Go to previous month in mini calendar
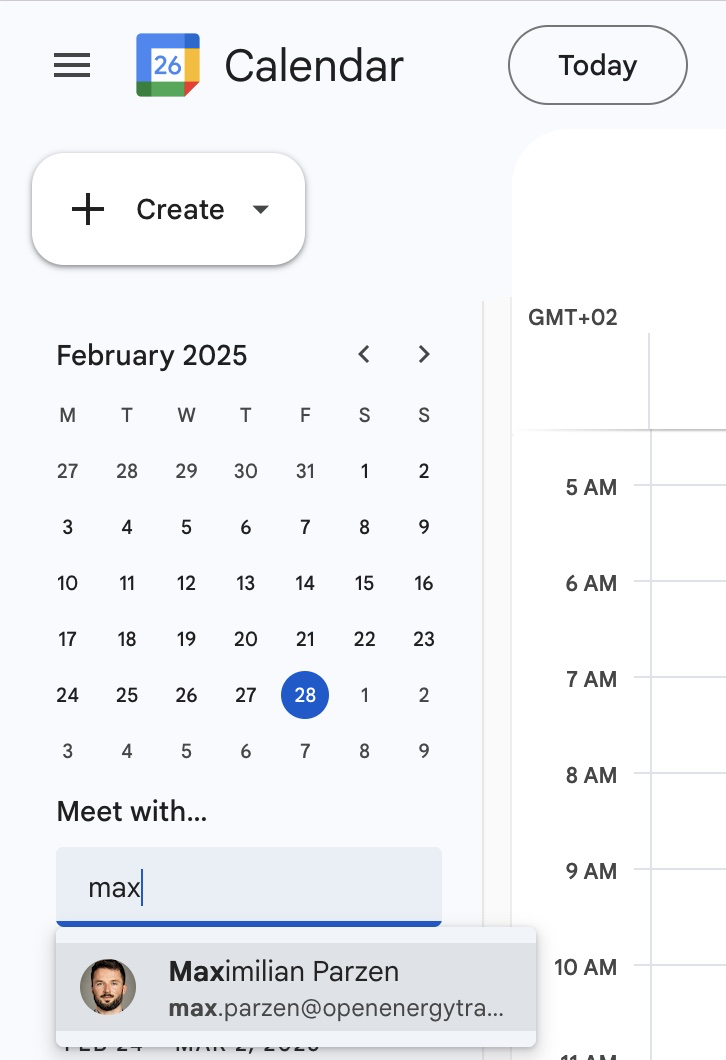The width and height of the screenshot is (726, 1060). pos(364,354)
